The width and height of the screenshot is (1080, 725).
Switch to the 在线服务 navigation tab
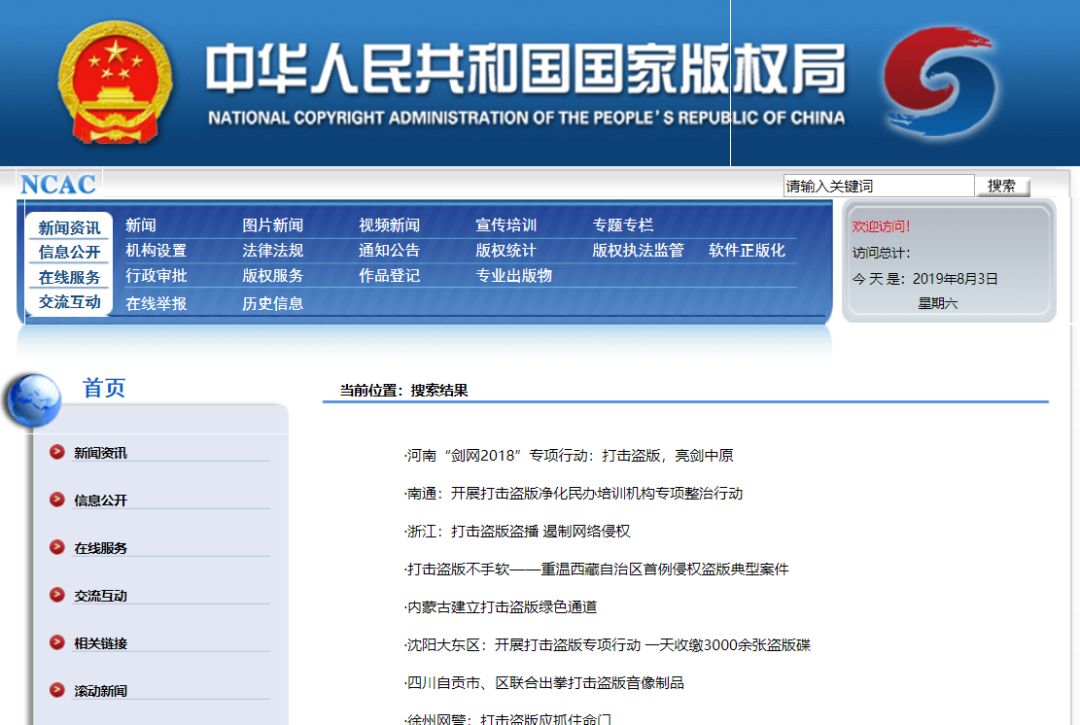point(67,277)
